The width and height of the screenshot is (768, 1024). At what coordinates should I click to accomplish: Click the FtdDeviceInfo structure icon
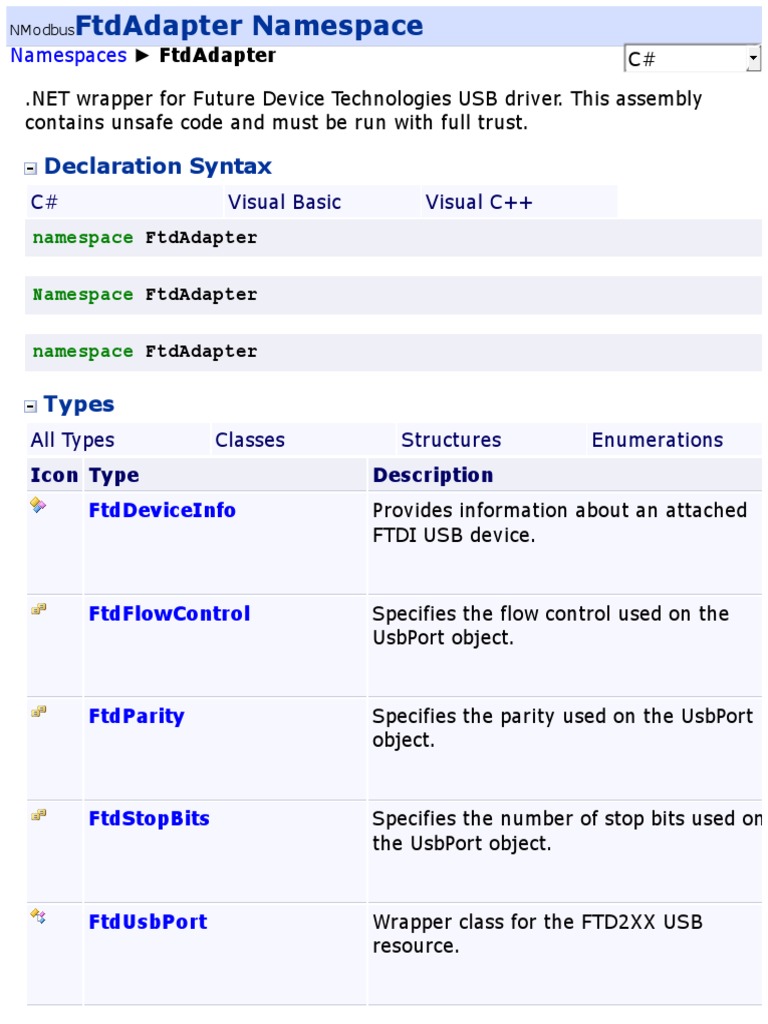click(38, 505)
